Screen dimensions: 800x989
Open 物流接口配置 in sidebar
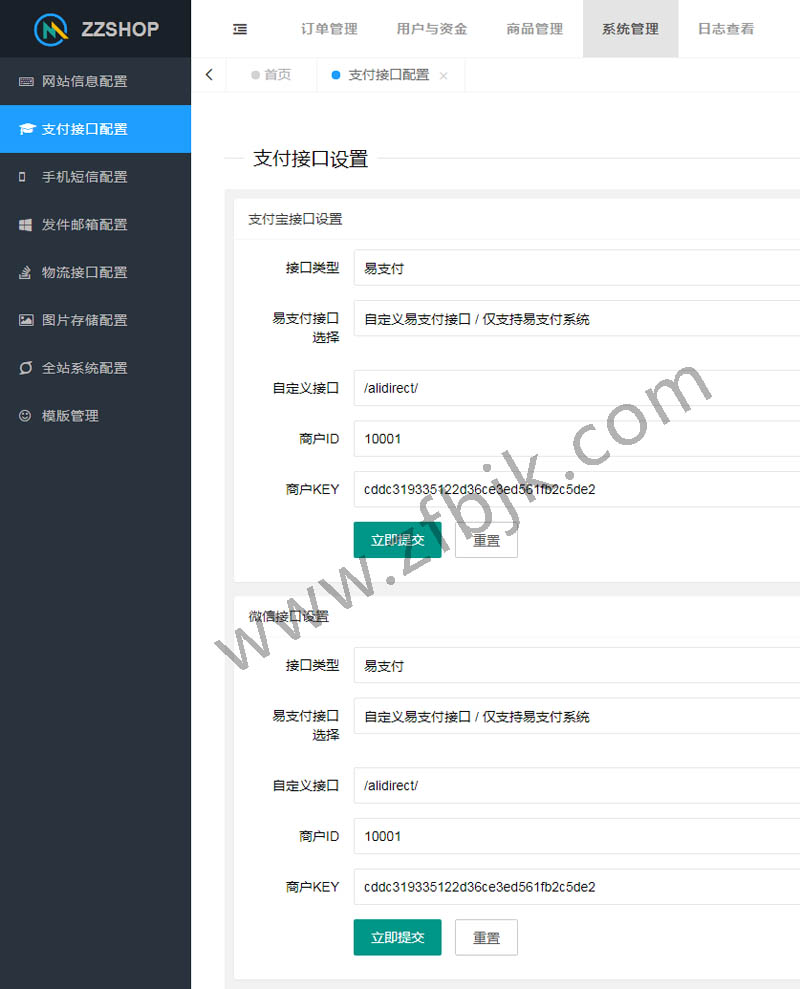95,272
